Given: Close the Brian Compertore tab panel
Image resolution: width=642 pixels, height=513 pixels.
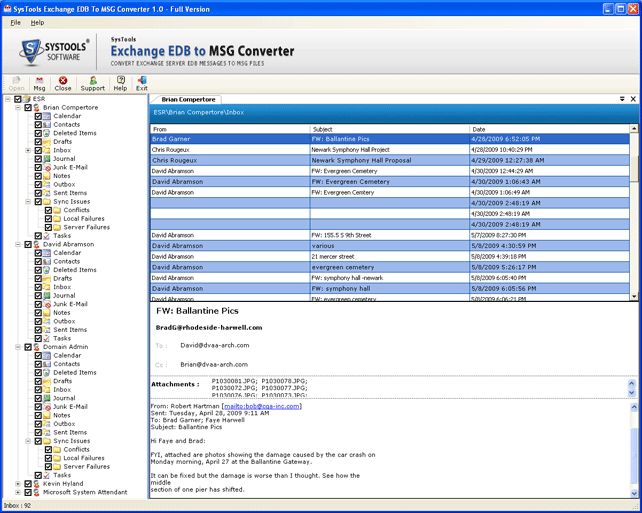Looking at the screenshot, I should [x=633, y=99].
